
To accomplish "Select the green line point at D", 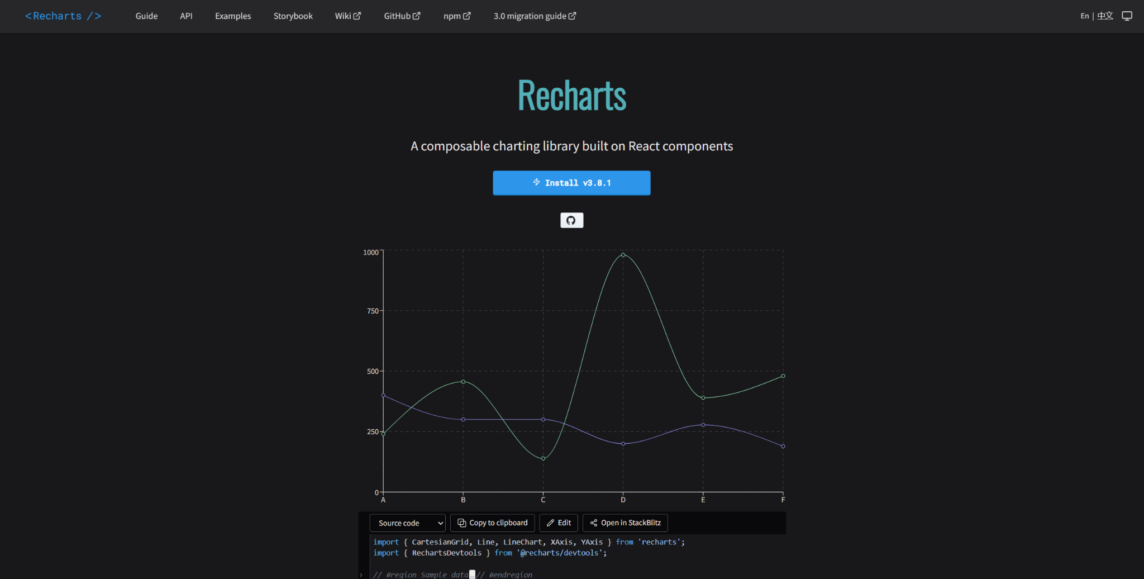I will pyautogui.click(x=623, y=255).
